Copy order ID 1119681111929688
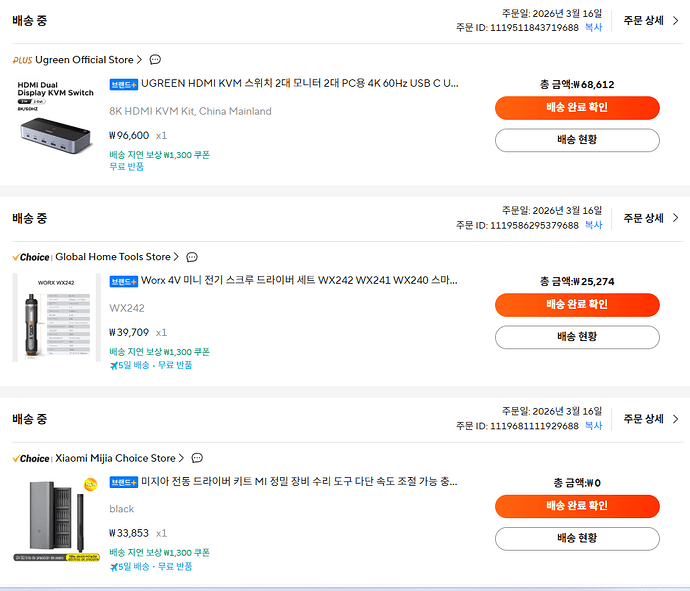This screenshot has width=690, height=591. tap(593, 426)
